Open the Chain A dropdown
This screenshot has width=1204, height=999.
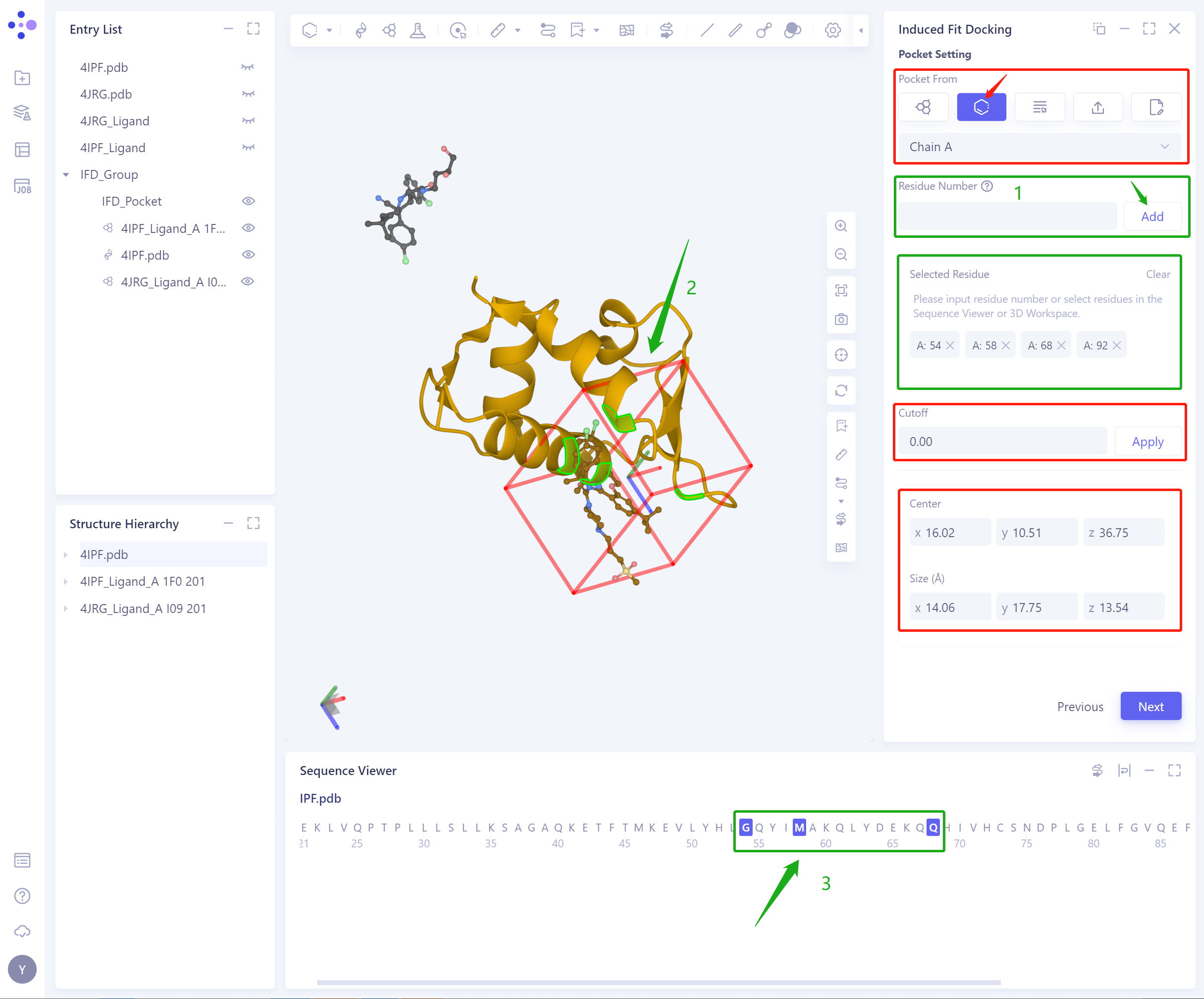coord(1040,147)
